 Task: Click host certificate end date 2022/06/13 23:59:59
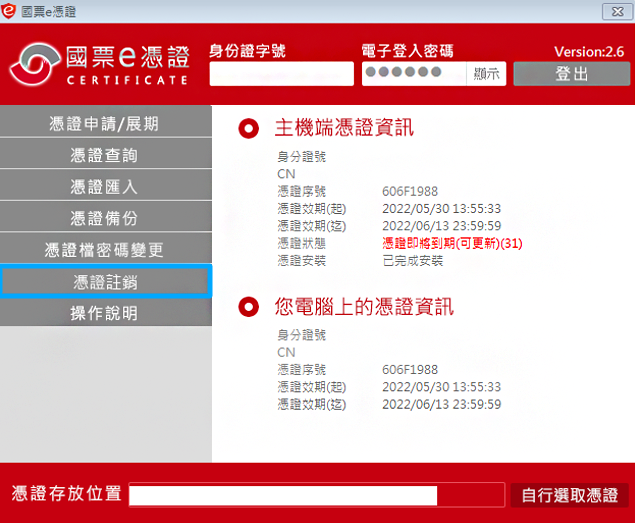tap(441, 226)
